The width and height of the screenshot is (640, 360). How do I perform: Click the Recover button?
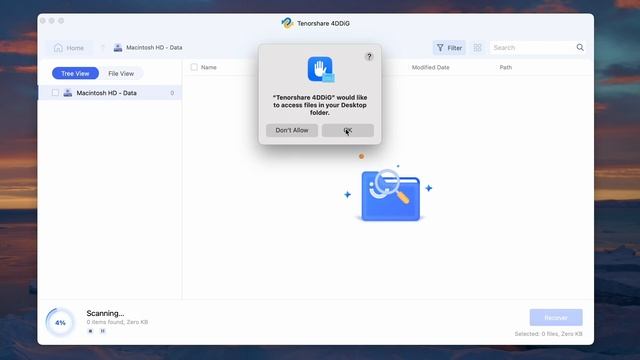click(556, 318)
